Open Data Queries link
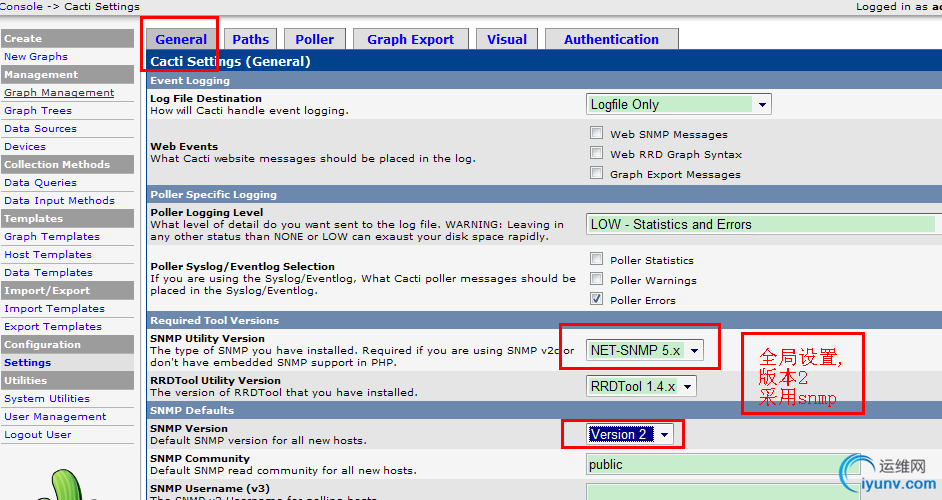The image size is (942, 500). tap(40, 183)
